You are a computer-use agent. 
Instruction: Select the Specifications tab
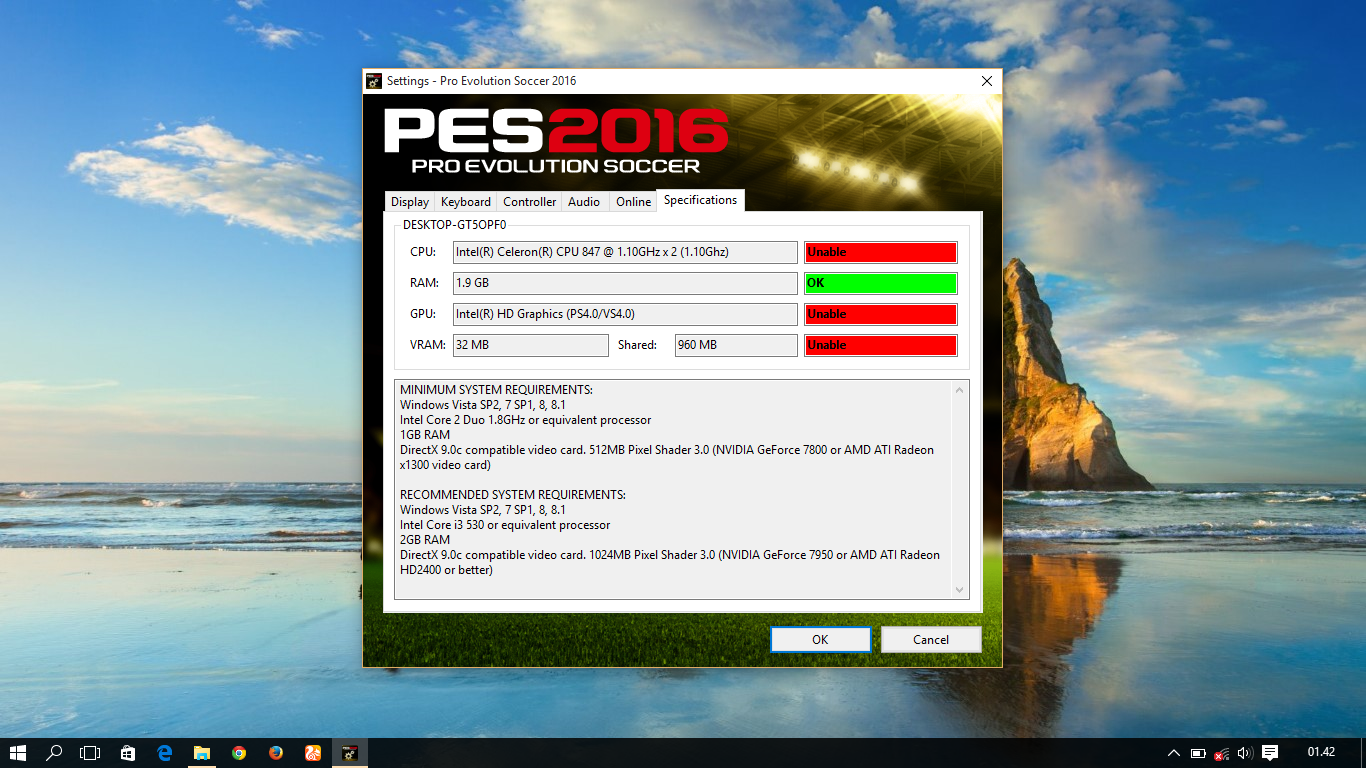click(700, 200)
